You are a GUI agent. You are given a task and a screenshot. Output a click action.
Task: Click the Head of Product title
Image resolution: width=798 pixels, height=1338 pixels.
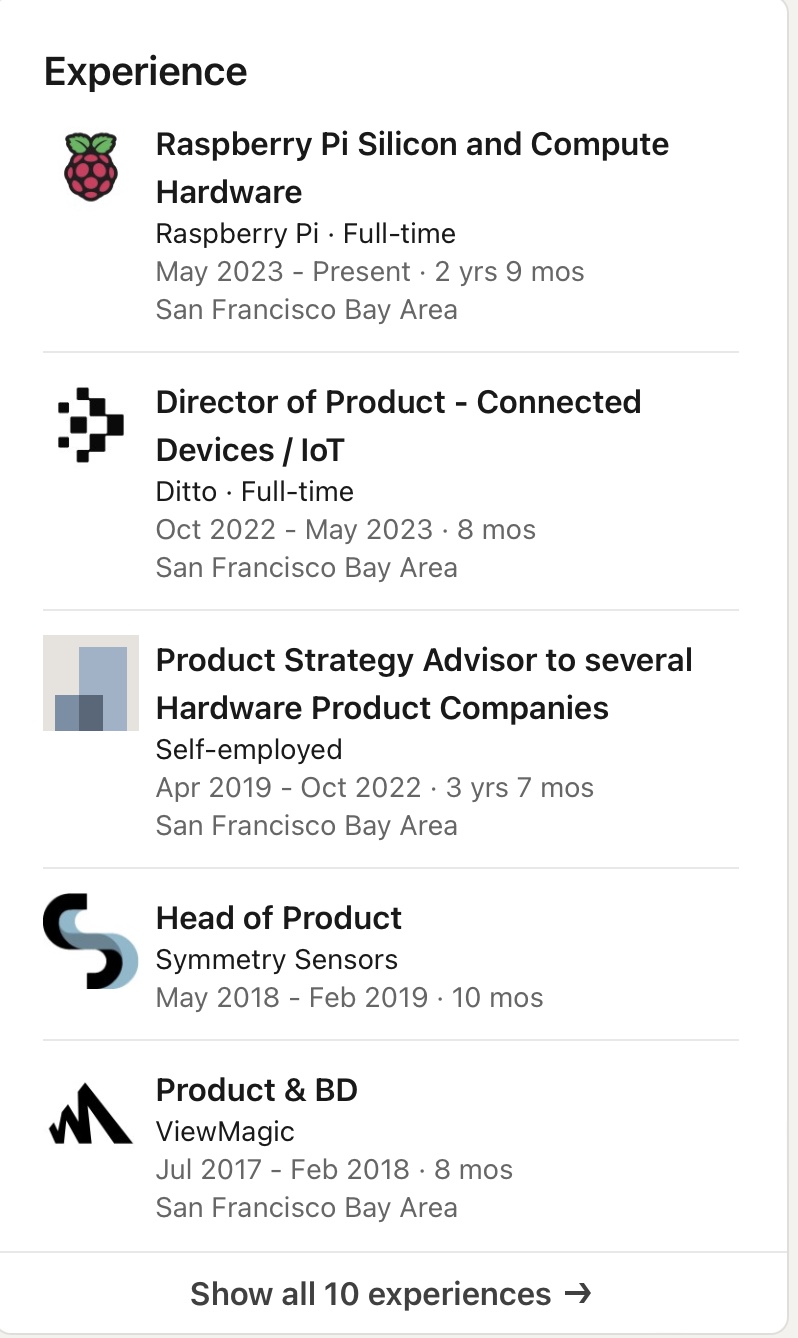click(279, 917)
